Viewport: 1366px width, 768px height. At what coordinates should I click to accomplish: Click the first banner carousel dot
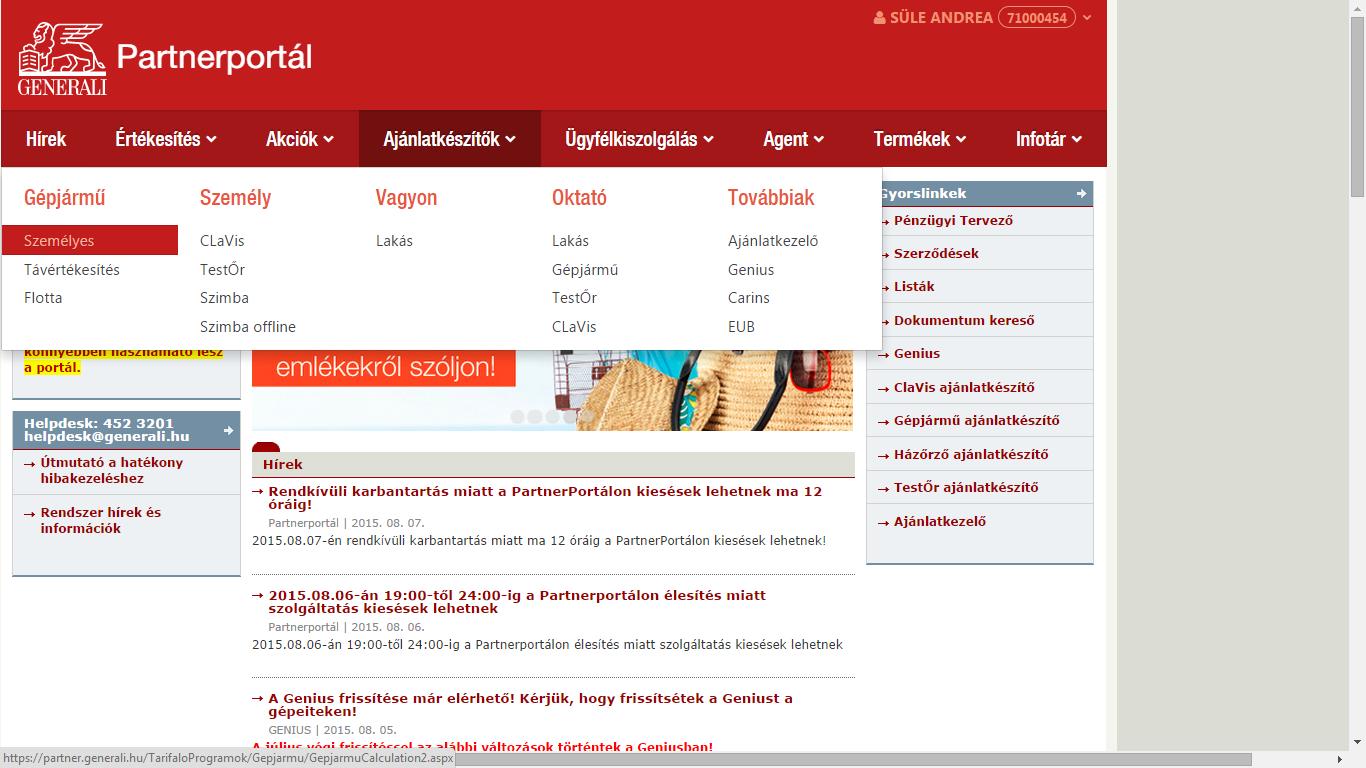tap(518, 417)
